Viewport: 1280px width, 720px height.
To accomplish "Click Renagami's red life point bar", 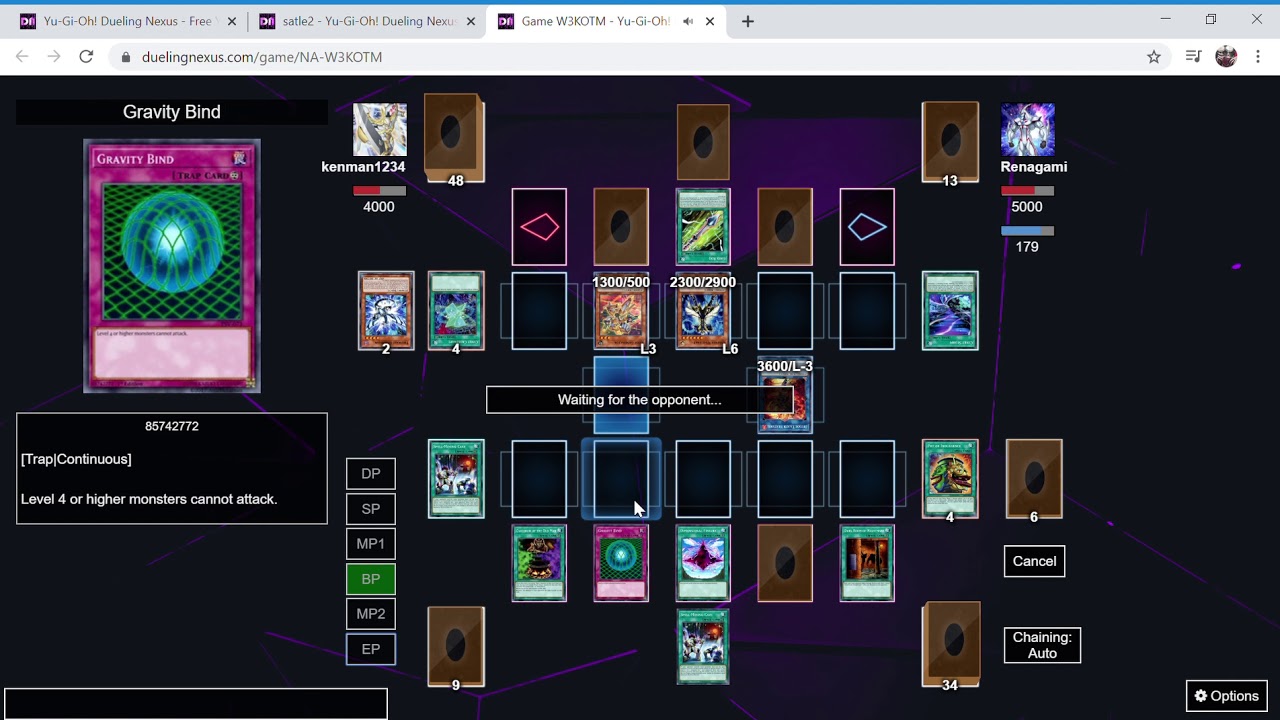I will point(1027,190).
